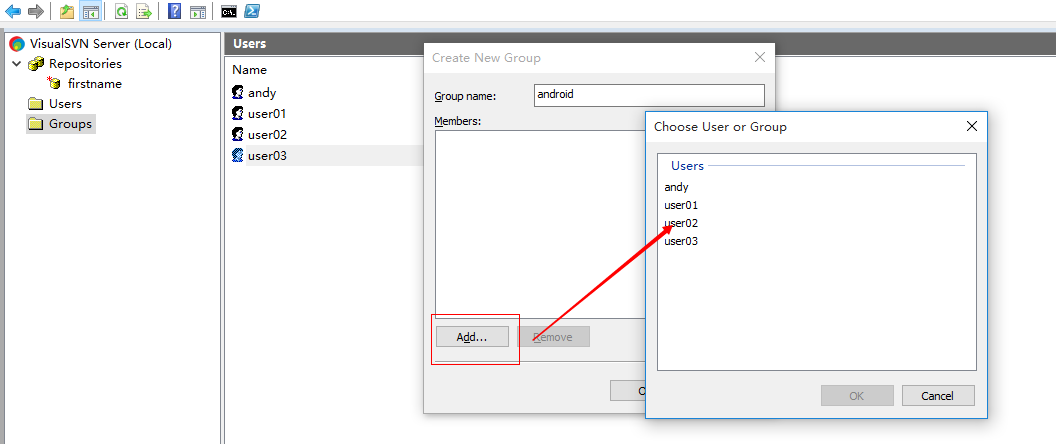Click the Up One Level folder icon
This screenshot has height=444, width=1056.
(x=67, y=11)
